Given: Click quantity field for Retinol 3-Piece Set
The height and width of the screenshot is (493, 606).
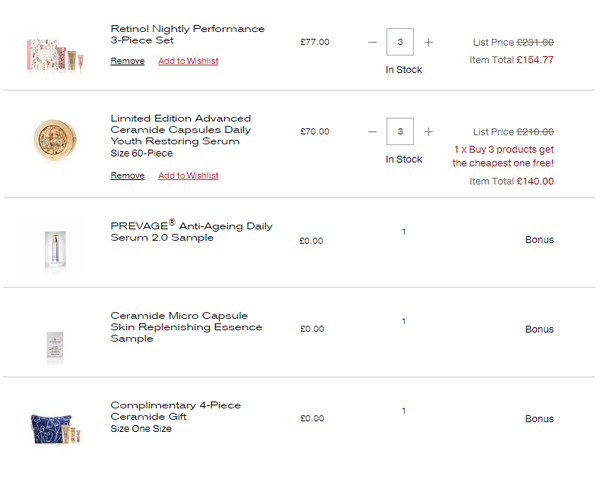Looking at the screenshot, I should (400, 42).
